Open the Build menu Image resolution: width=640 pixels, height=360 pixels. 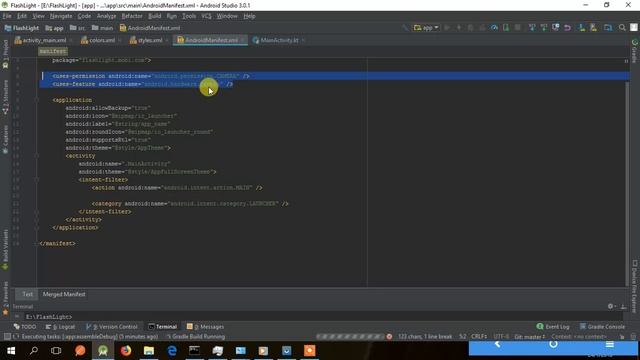(154, 16)
